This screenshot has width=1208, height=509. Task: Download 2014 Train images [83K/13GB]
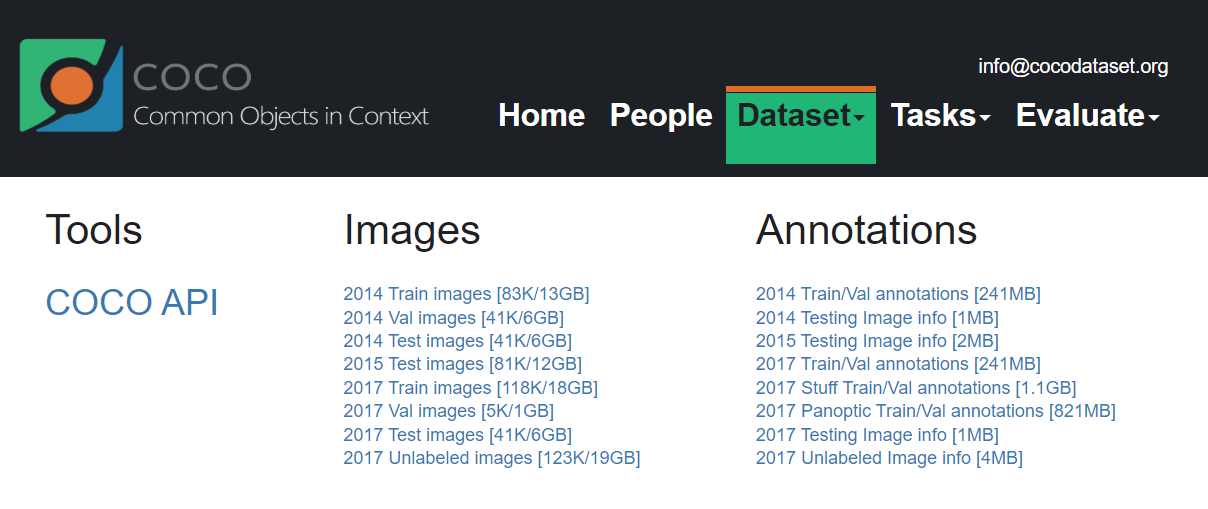(x=466, y=294)
